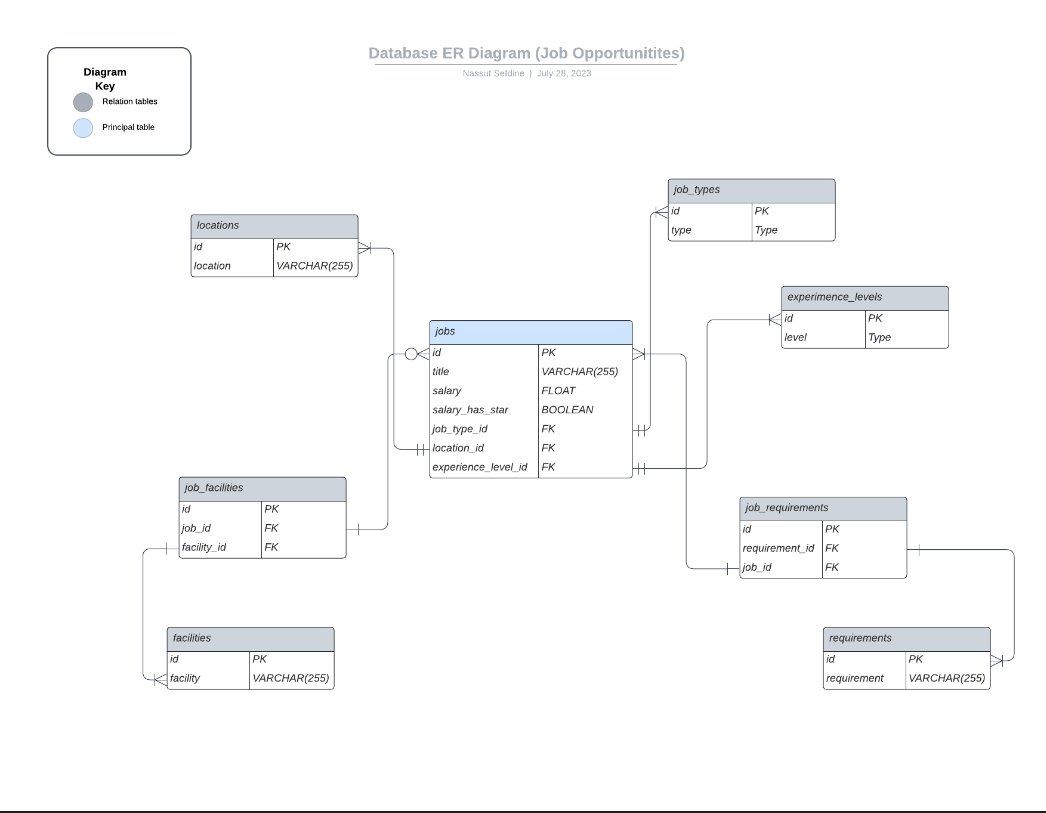Select the 'facilities' table header
The height and width of the screenshot is (813, 1046).
click(x=250, y=639)
